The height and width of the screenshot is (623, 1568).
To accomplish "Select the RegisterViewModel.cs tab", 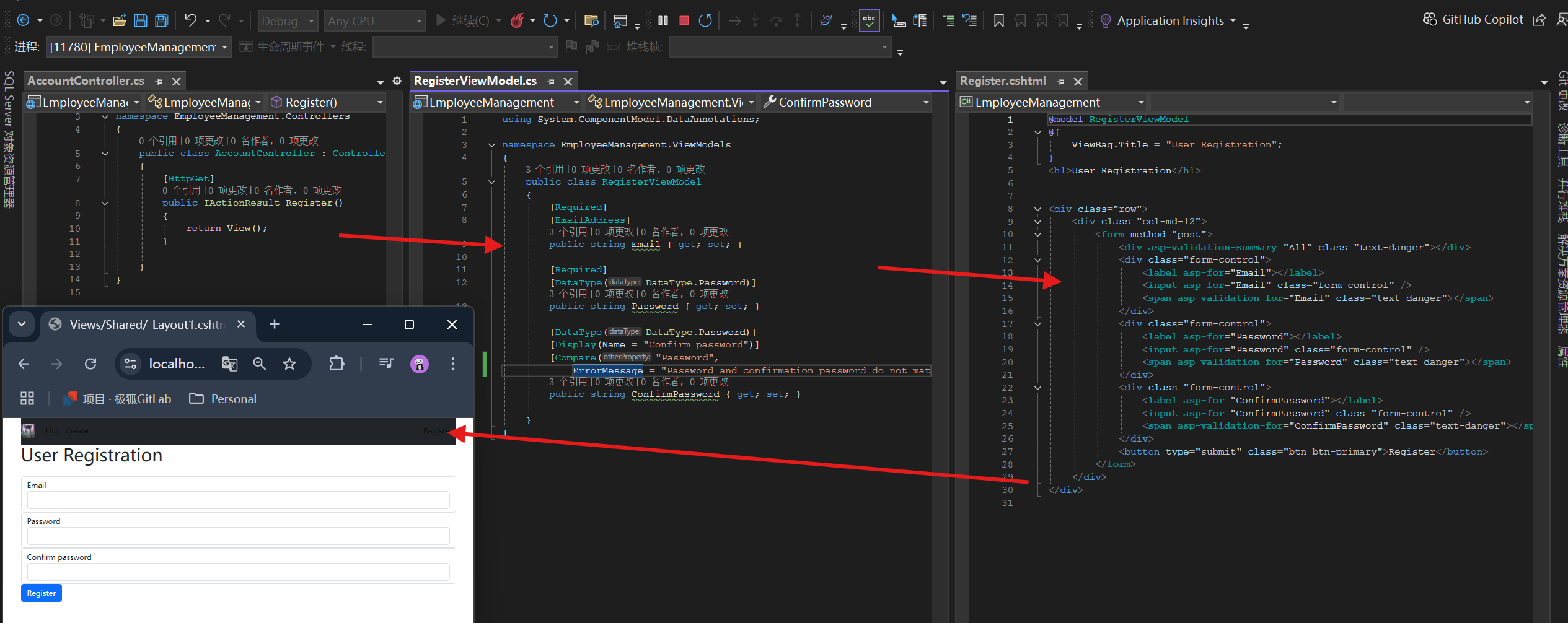I will (x=475, y=81).
